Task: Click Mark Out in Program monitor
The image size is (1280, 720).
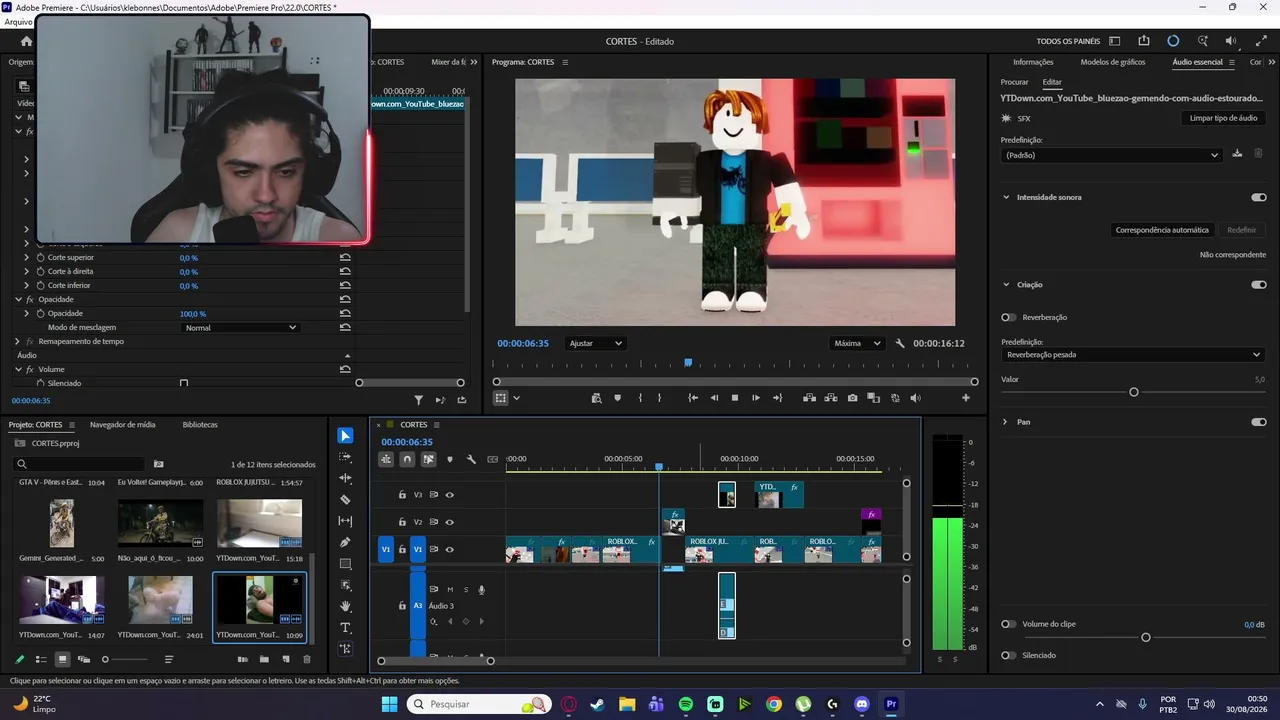Action: click(x=659, y=398)
